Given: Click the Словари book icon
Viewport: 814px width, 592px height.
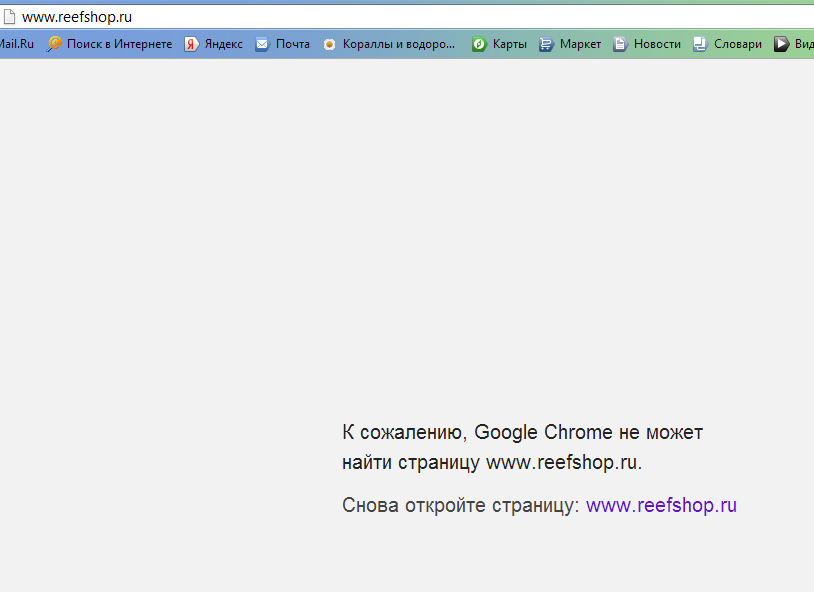Looking at the screenshot, I should (700, 44).
